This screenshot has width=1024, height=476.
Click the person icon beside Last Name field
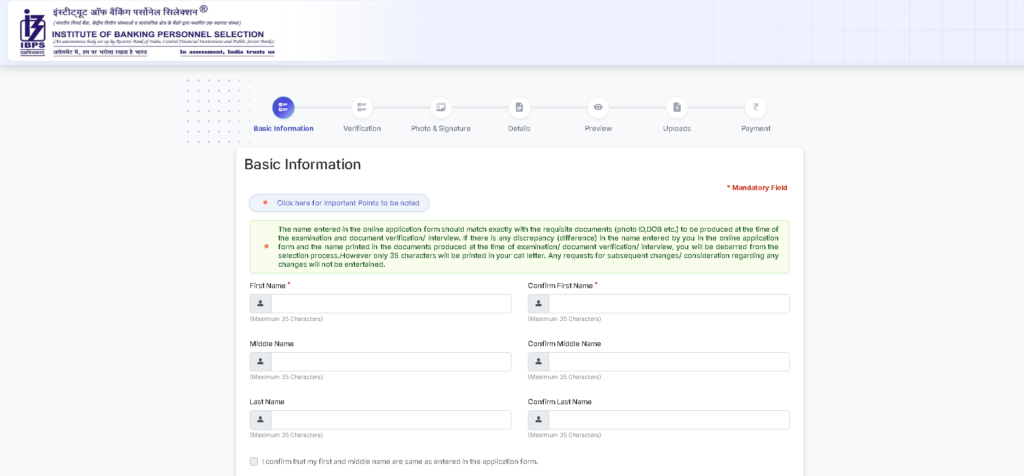point(261,420)
